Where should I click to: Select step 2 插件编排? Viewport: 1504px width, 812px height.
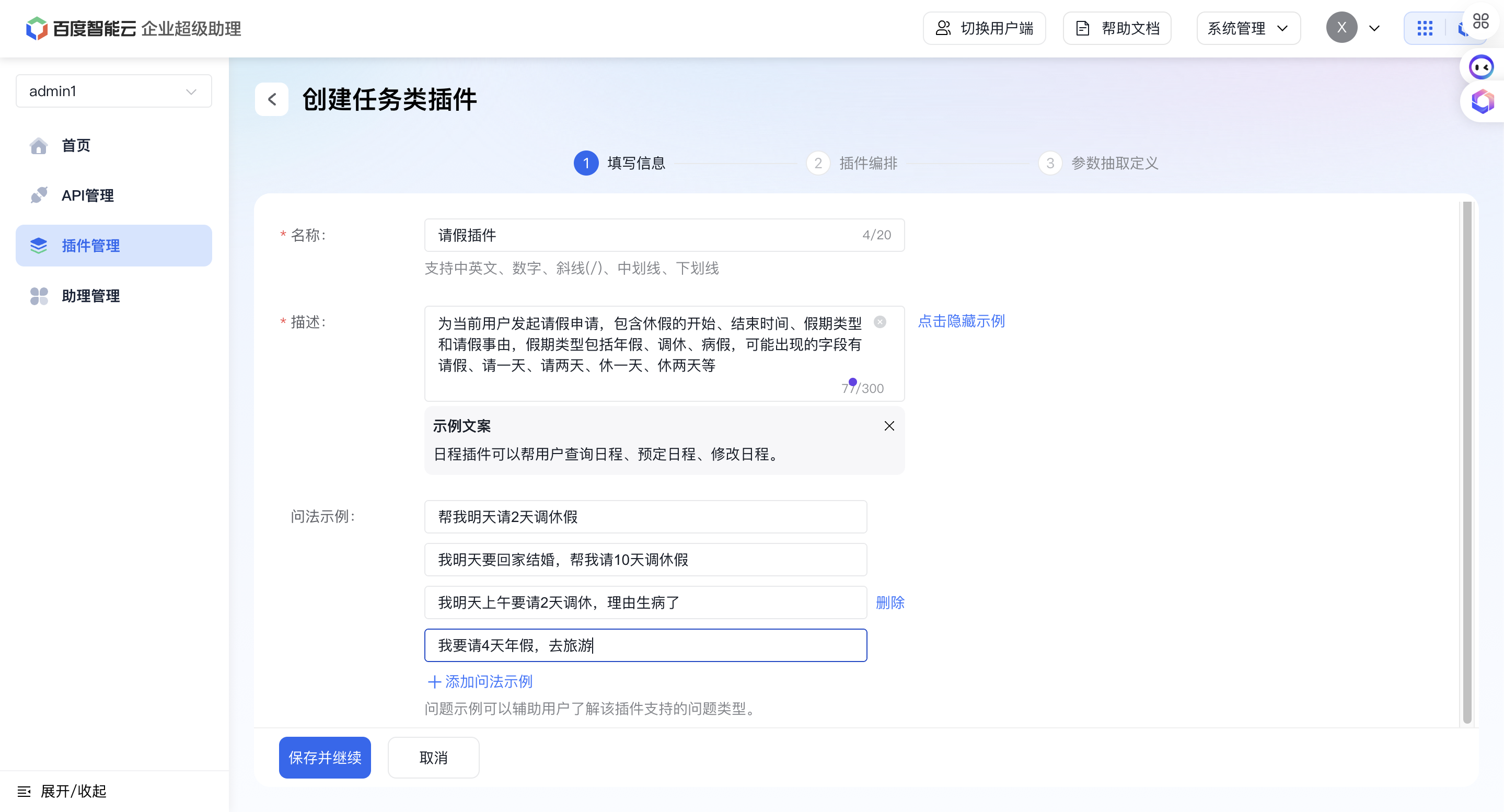852,163
